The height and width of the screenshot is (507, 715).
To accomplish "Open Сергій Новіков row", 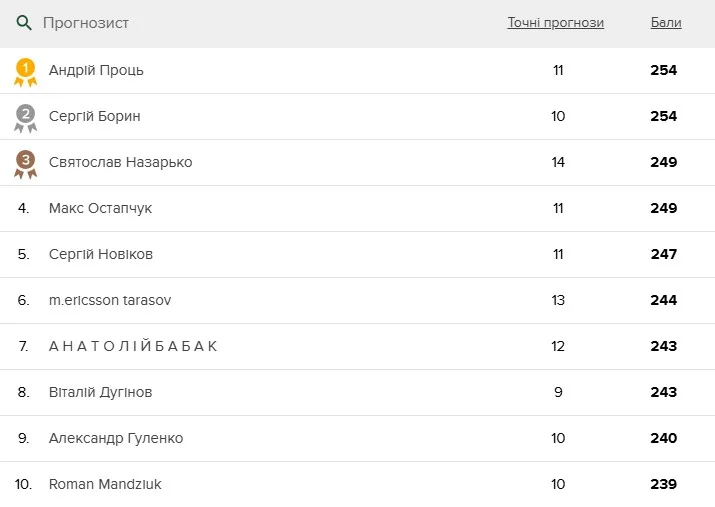I will (x=100, y=254).
